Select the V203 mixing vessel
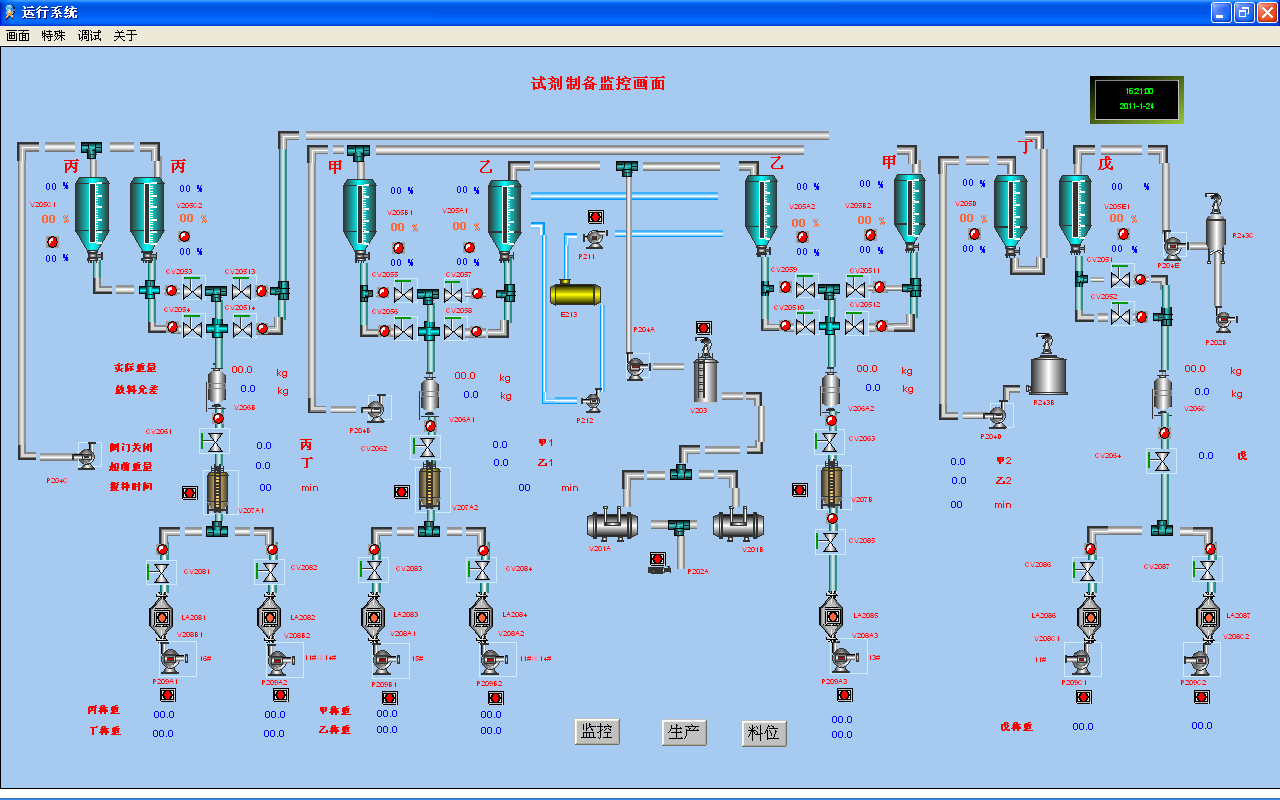 pyautogui.click(x=706, y=378)
